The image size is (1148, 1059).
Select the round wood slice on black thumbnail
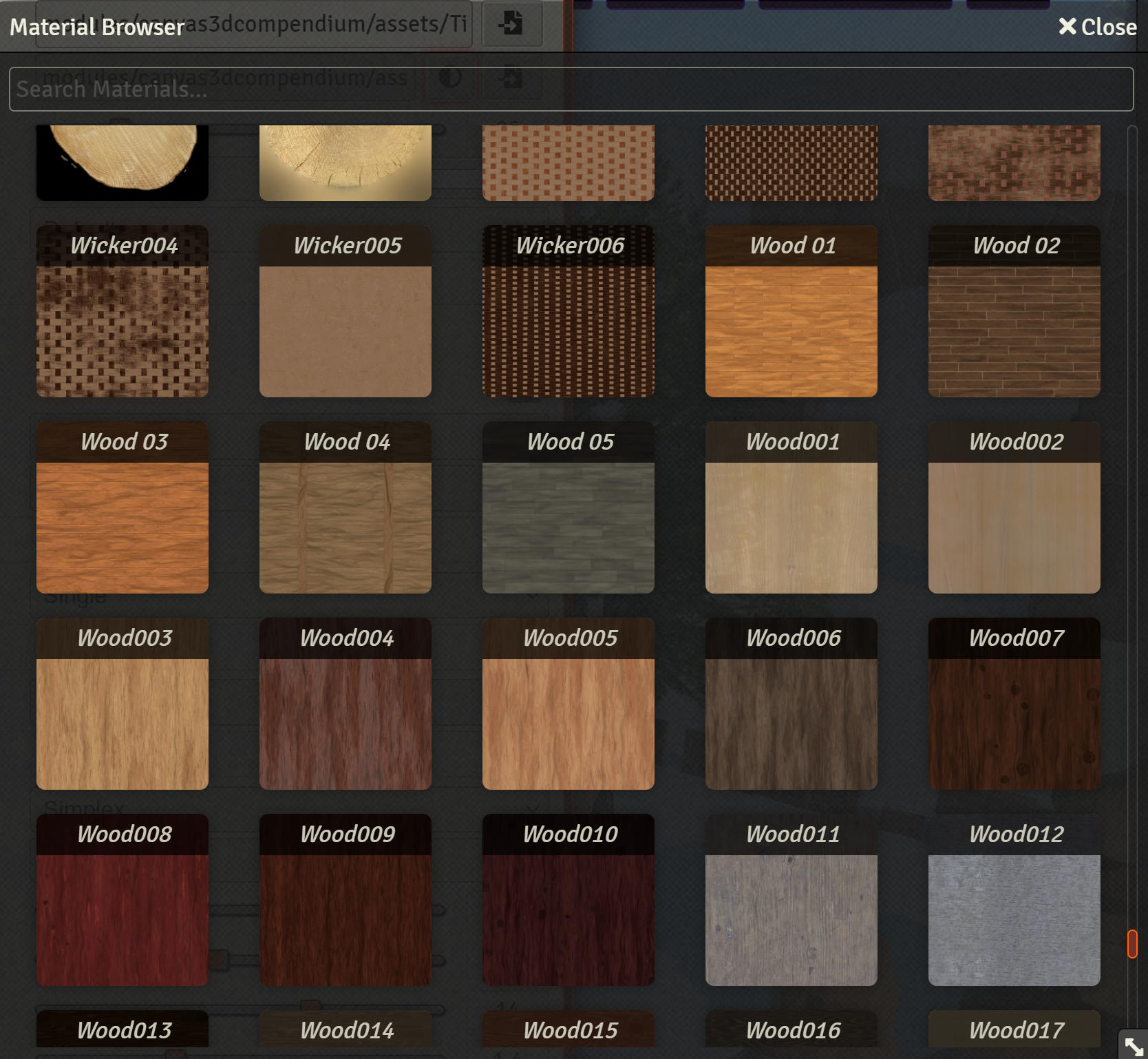[123, 162]
